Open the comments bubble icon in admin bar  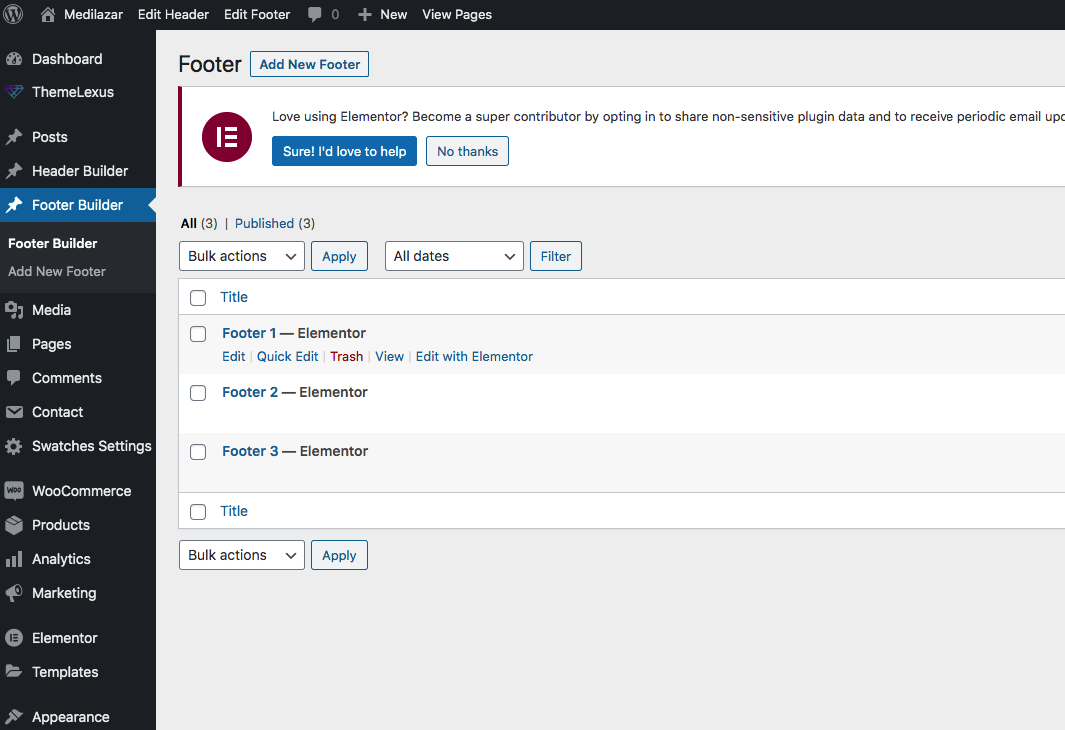(x=315, y=14)
